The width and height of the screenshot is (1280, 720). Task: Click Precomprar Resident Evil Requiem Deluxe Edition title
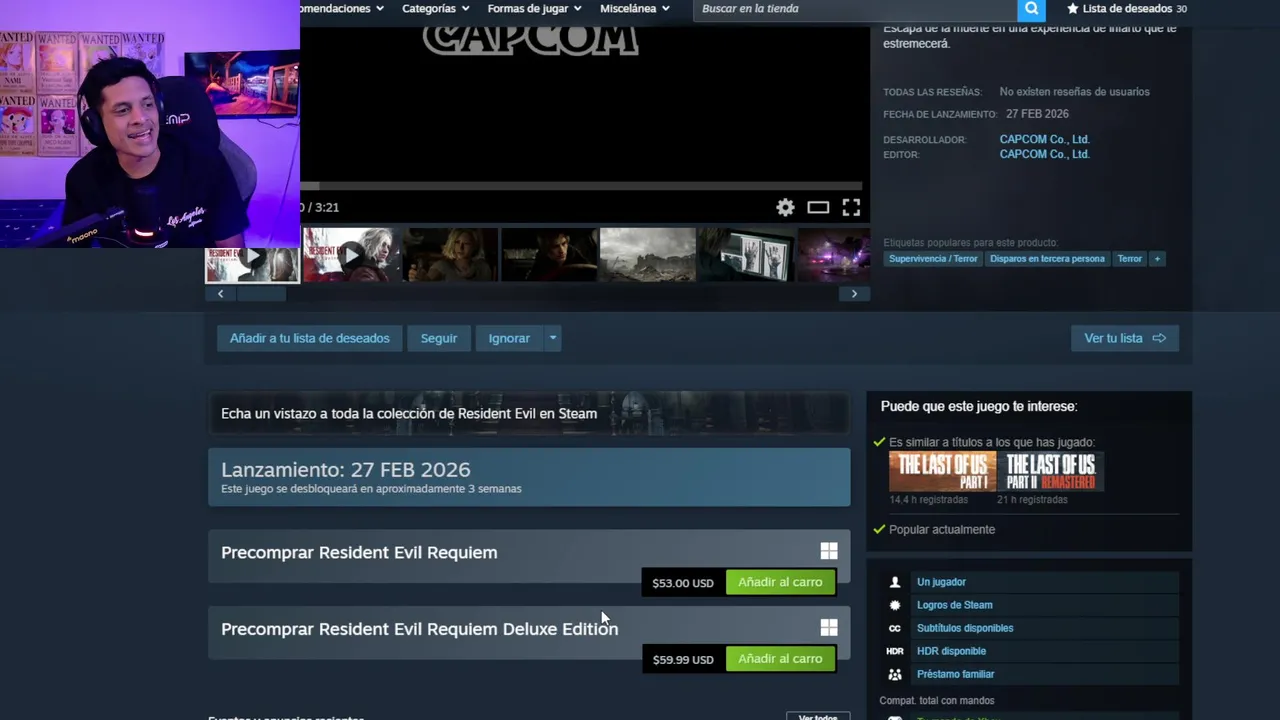419,629
